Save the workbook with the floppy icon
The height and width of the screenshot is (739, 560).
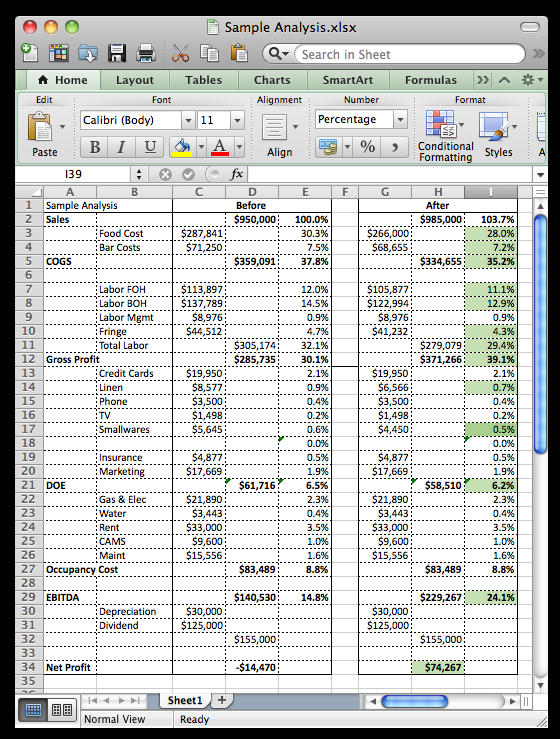point(116,53)
